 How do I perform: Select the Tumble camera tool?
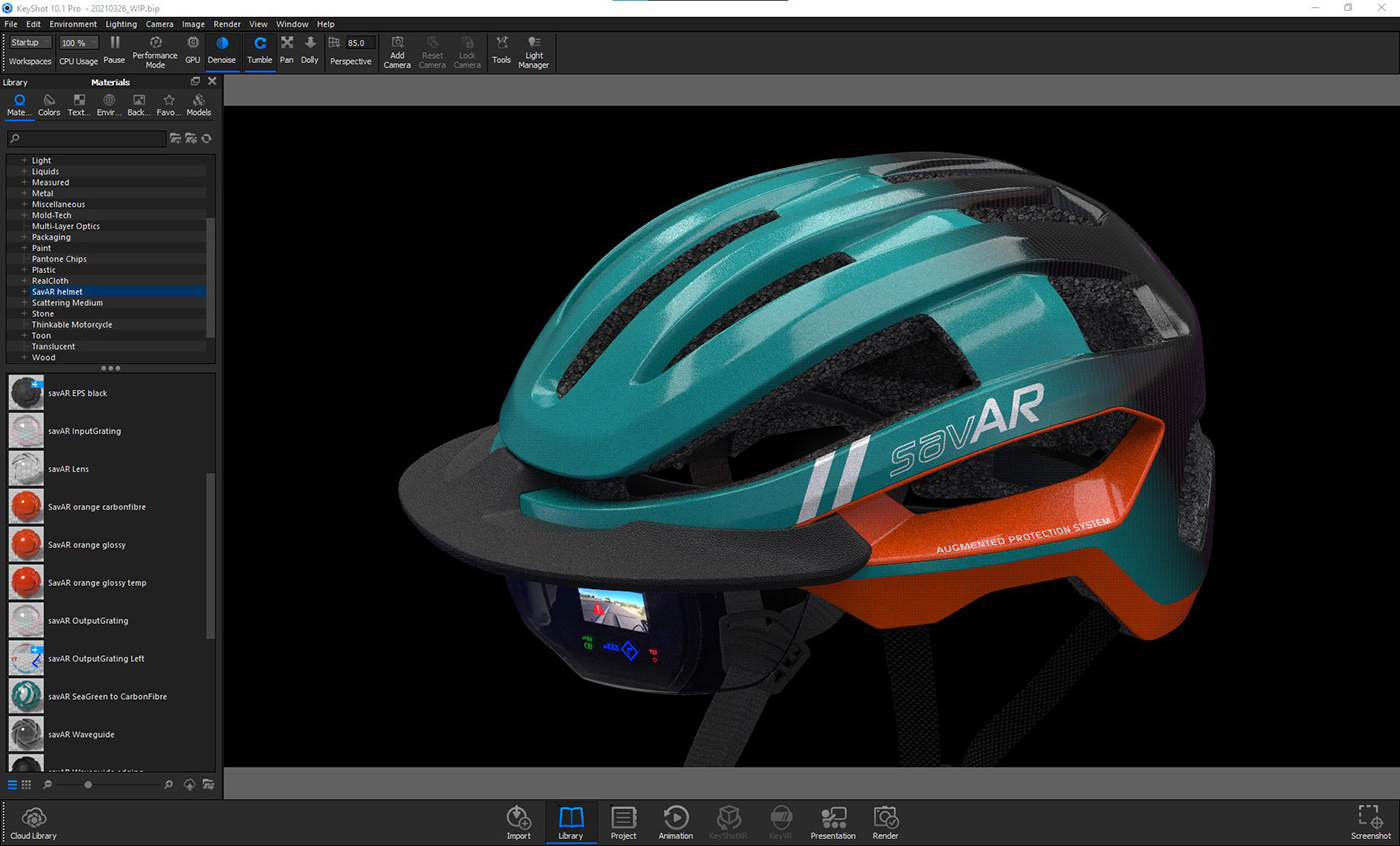pyautogui.click(x=260, y=47)
